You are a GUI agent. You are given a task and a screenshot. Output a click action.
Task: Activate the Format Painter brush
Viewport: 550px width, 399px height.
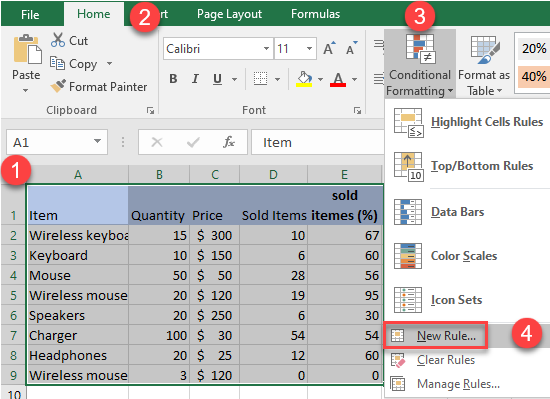58,86
